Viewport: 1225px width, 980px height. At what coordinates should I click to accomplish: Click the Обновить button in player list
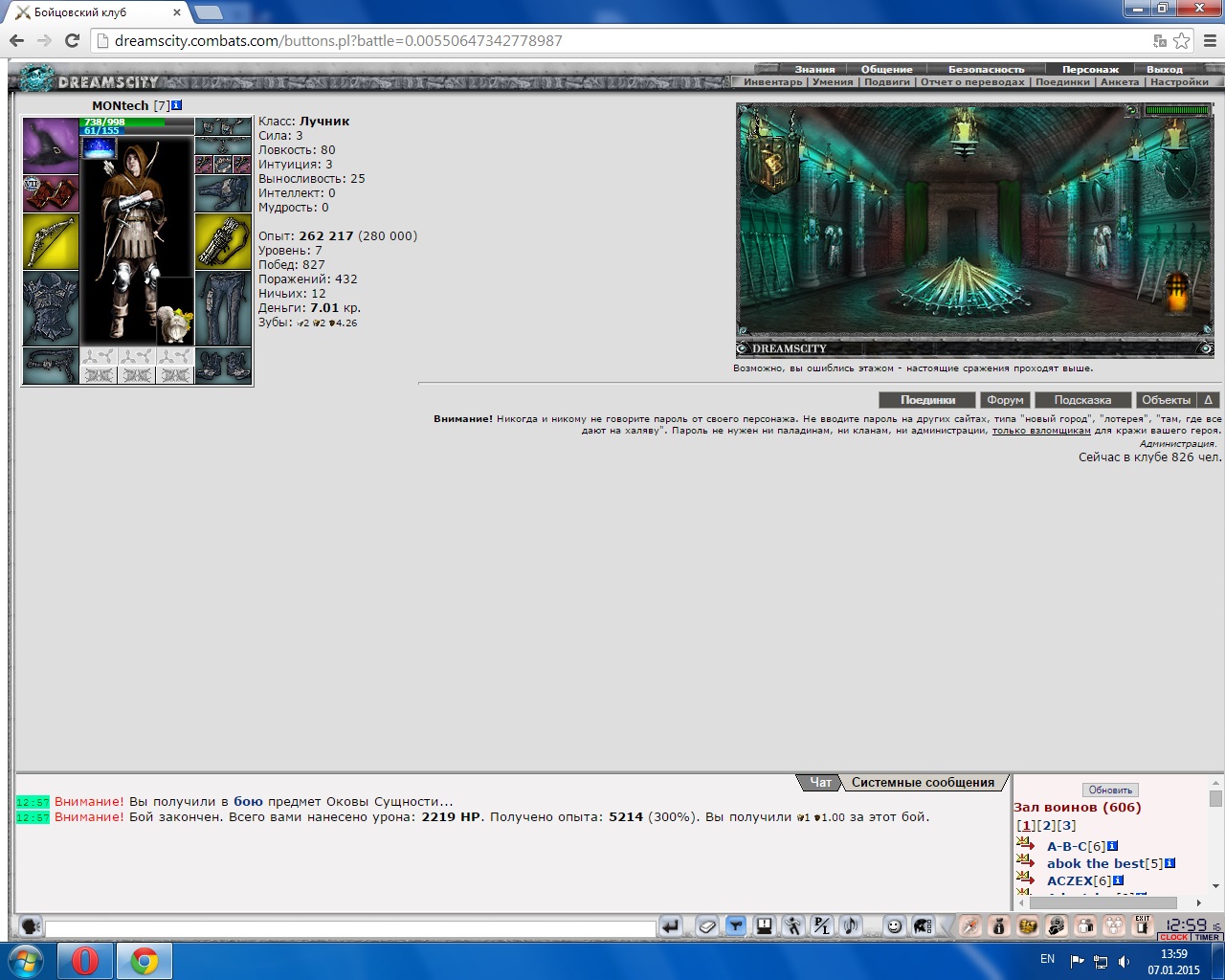point(1110,791)
